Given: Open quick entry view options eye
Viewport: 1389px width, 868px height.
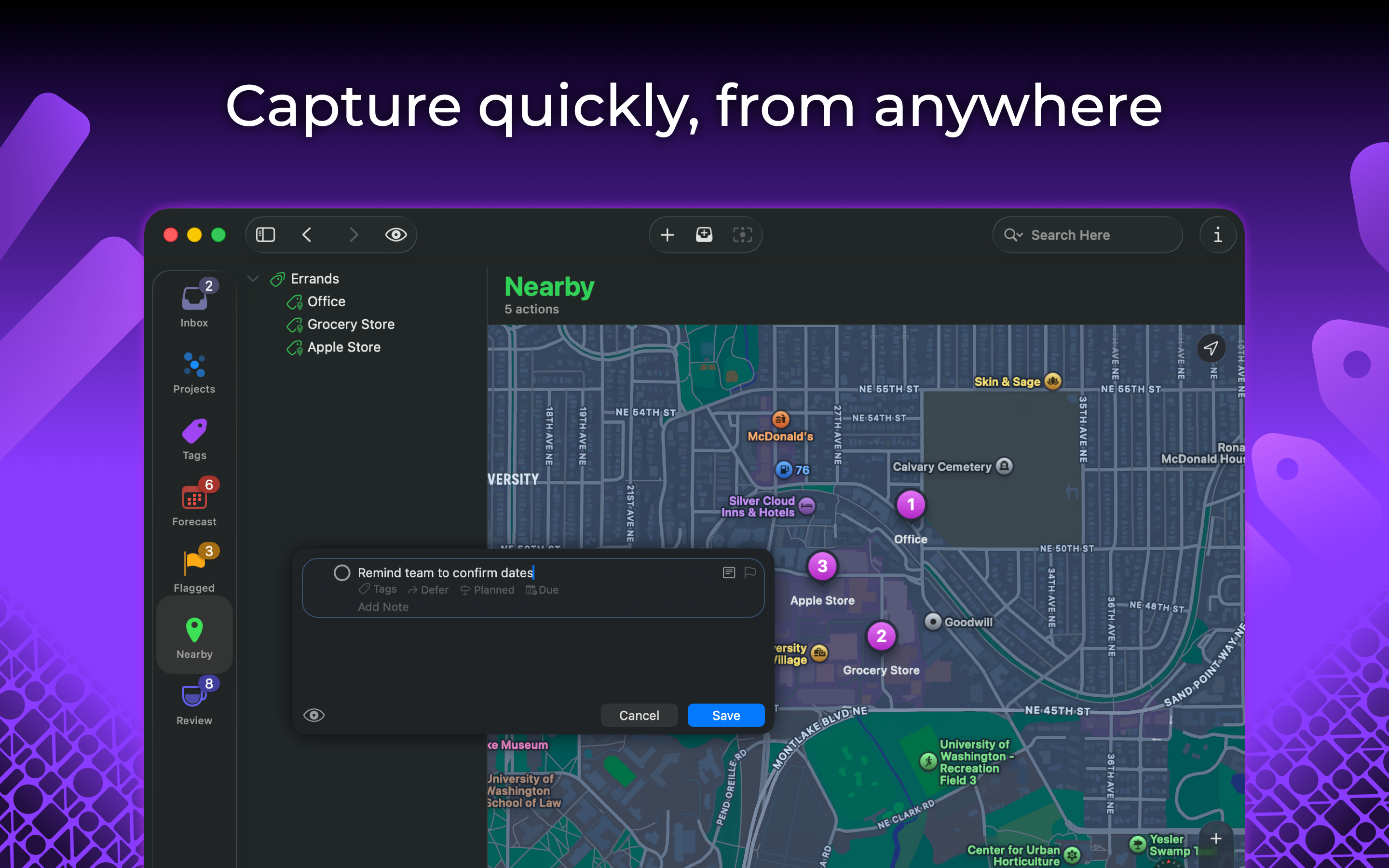Looking at the screenshot, I should [314, 715].
